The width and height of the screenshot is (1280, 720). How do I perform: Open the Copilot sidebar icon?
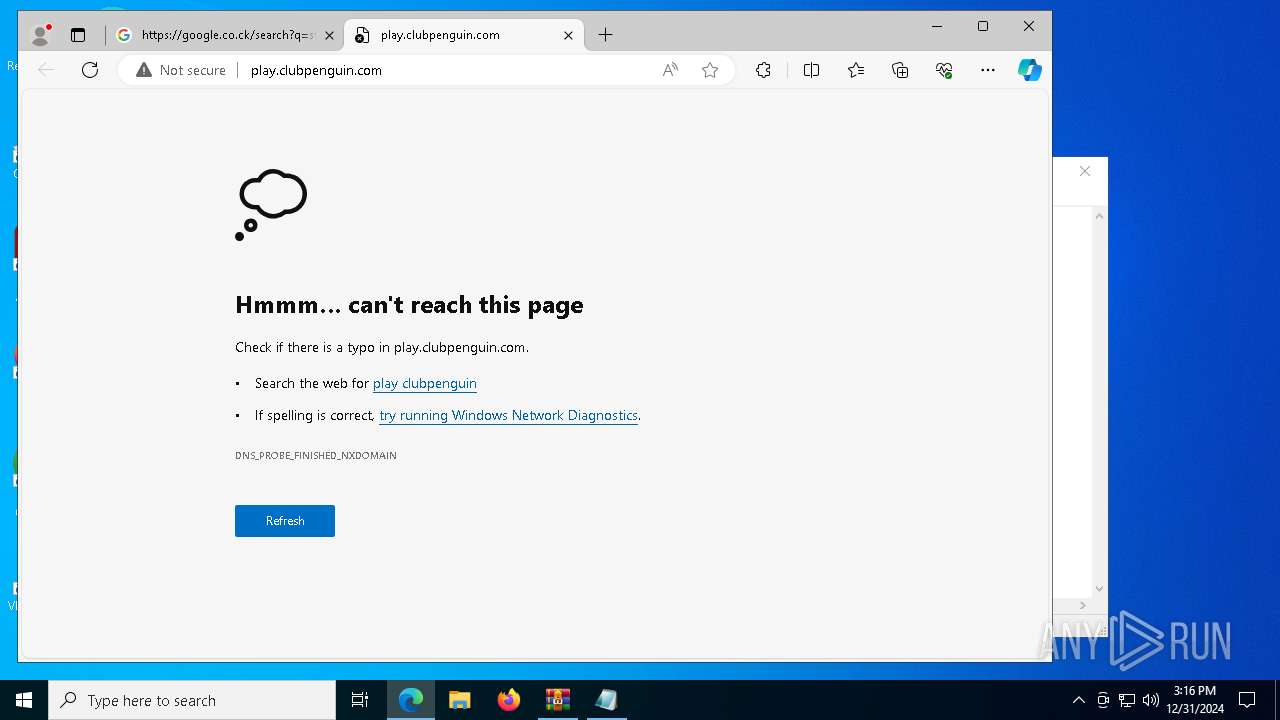pyautogui.click(x=1030, y=70)
